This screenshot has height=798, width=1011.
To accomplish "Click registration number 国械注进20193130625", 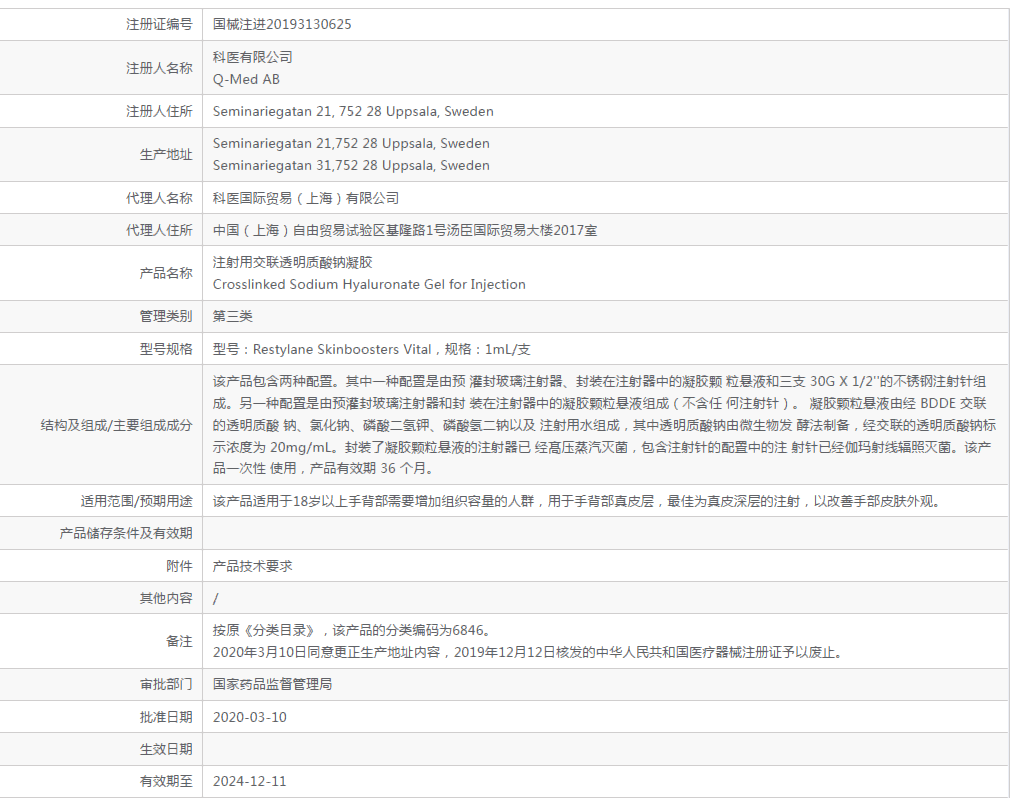I will 282,25.
